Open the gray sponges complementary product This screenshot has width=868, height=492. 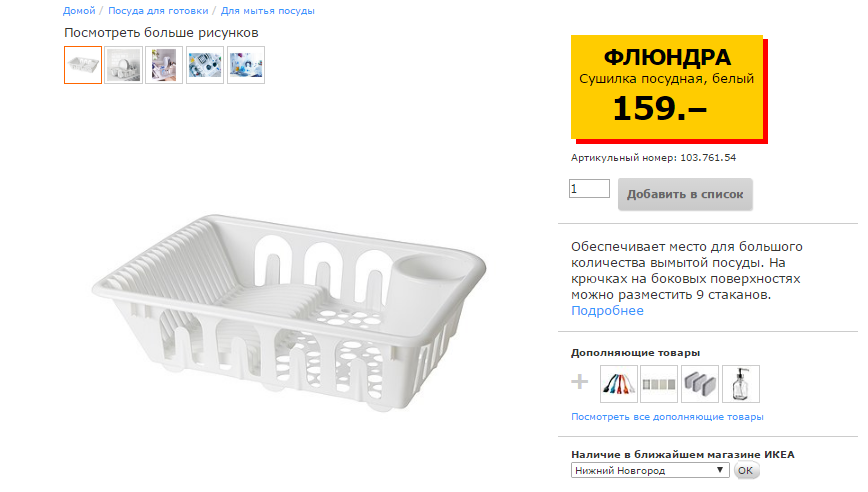point(700,383)
